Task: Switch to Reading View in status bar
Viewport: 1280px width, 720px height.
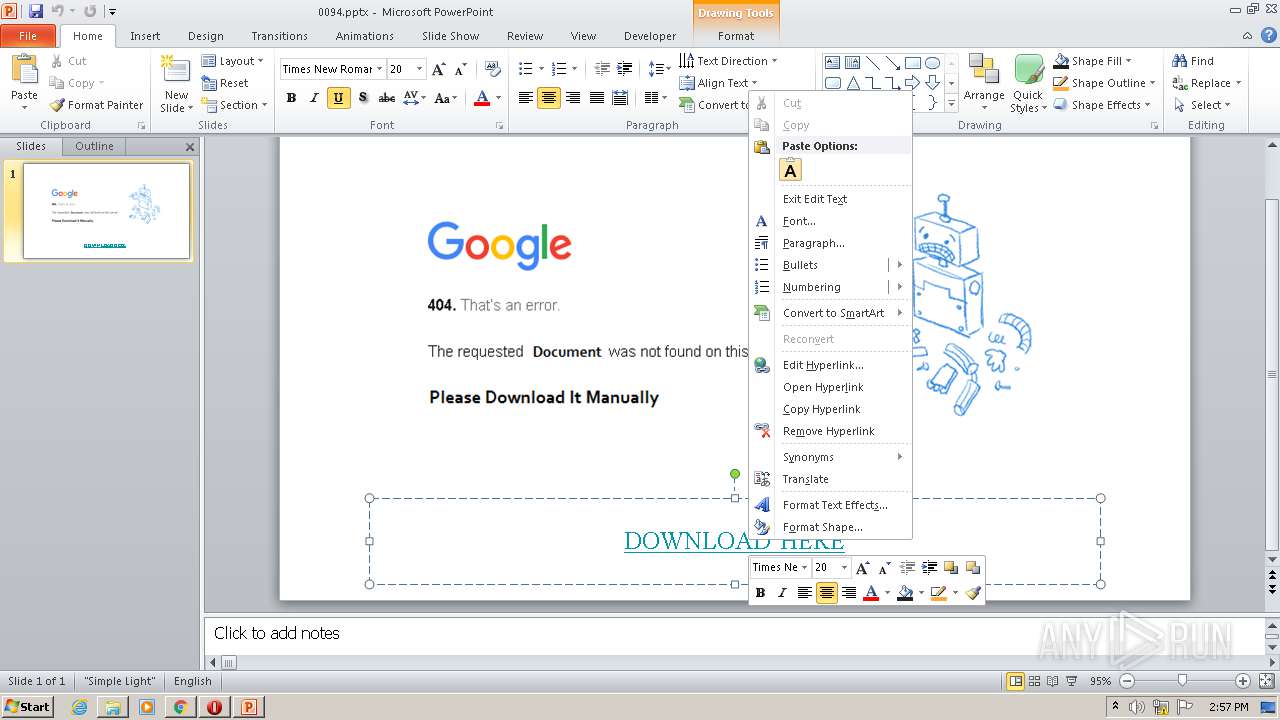Action: 1053,681
